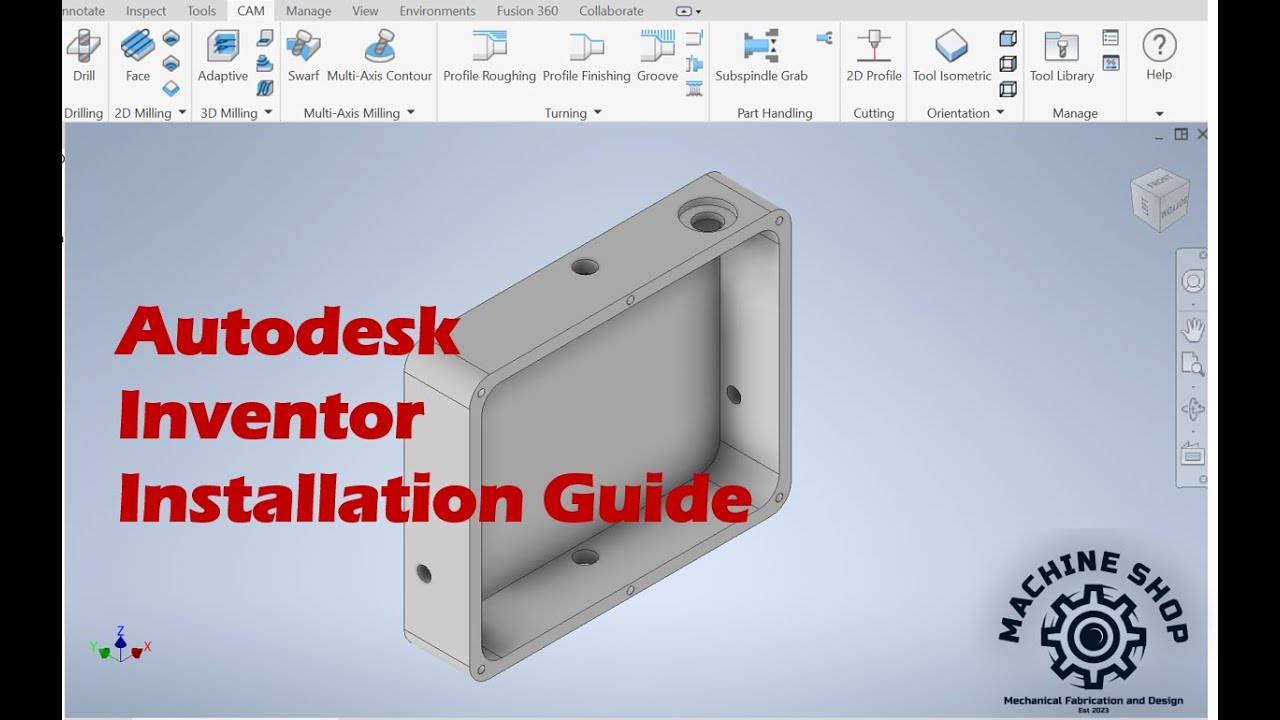
Task: Select the 2D Profile cutting tool
Action: [874, 56]
